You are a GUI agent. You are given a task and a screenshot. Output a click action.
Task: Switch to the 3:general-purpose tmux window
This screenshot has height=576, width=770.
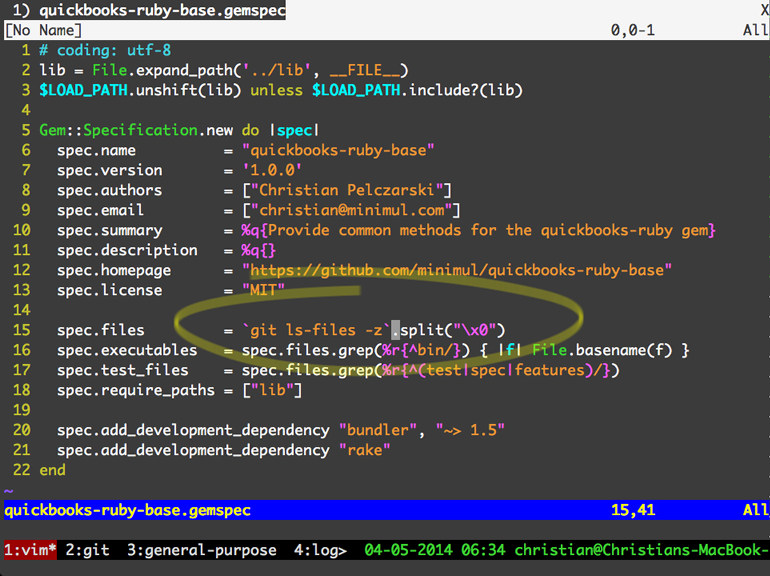pyautogui.click(x=202, y=549)
